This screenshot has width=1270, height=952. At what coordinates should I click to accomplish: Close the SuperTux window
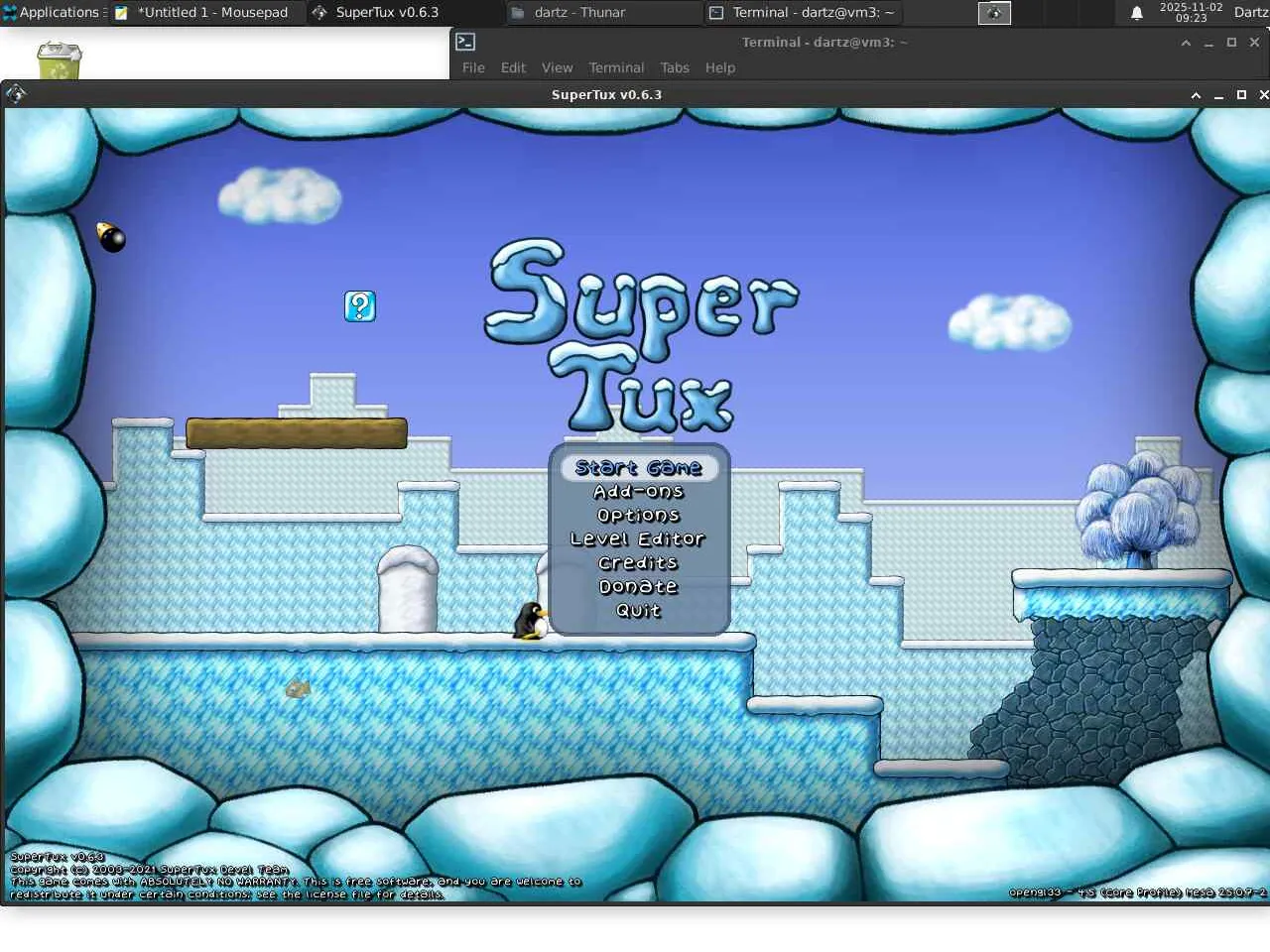pyautogui.click(x=1263, y=95)
